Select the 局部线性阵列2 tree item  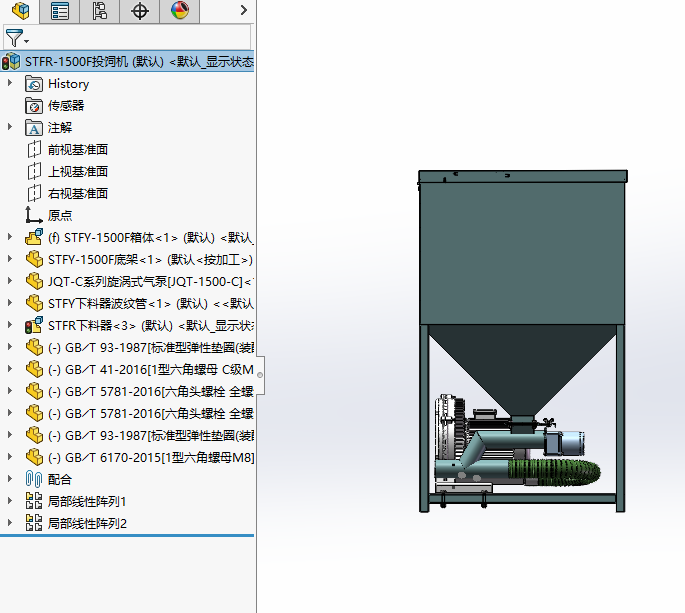pyautogui.click(x=87, y=523)
